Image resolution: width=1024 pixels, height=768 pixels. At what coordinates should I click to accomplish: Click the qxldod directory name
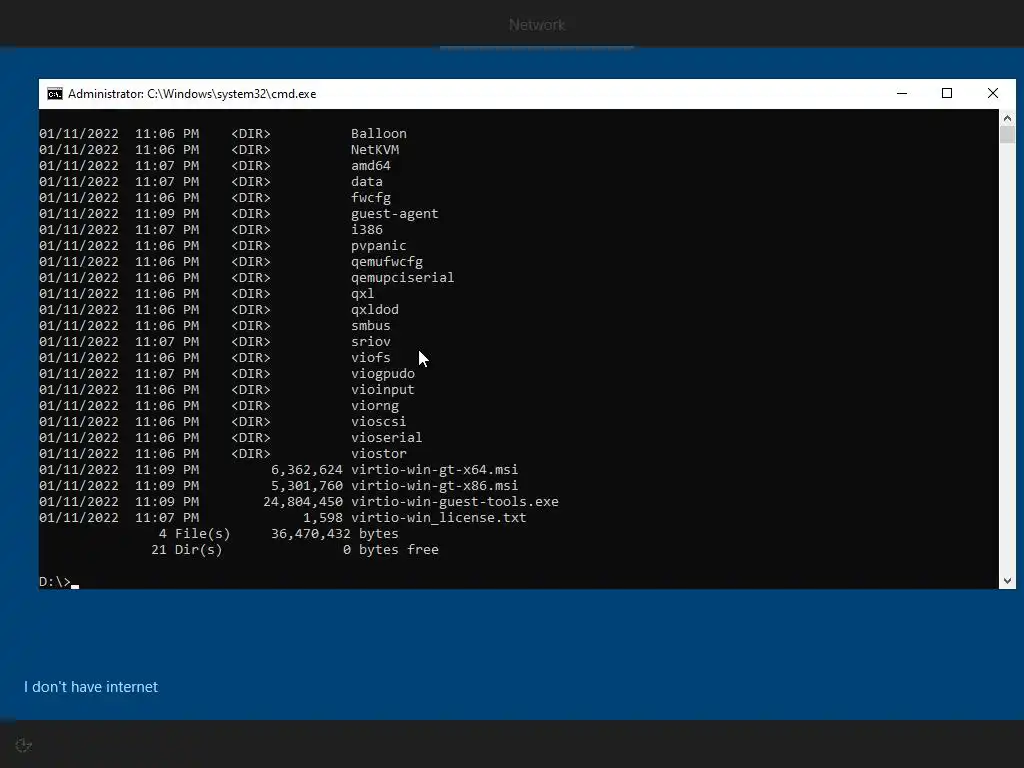[375, 310]
